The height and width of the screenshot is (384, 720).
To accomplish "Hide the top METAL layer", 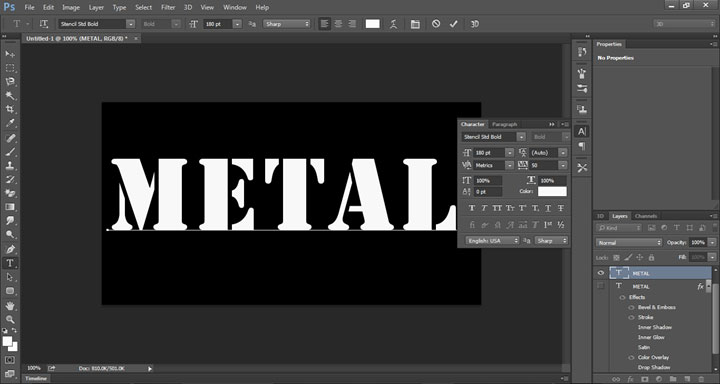I will 601,273.
